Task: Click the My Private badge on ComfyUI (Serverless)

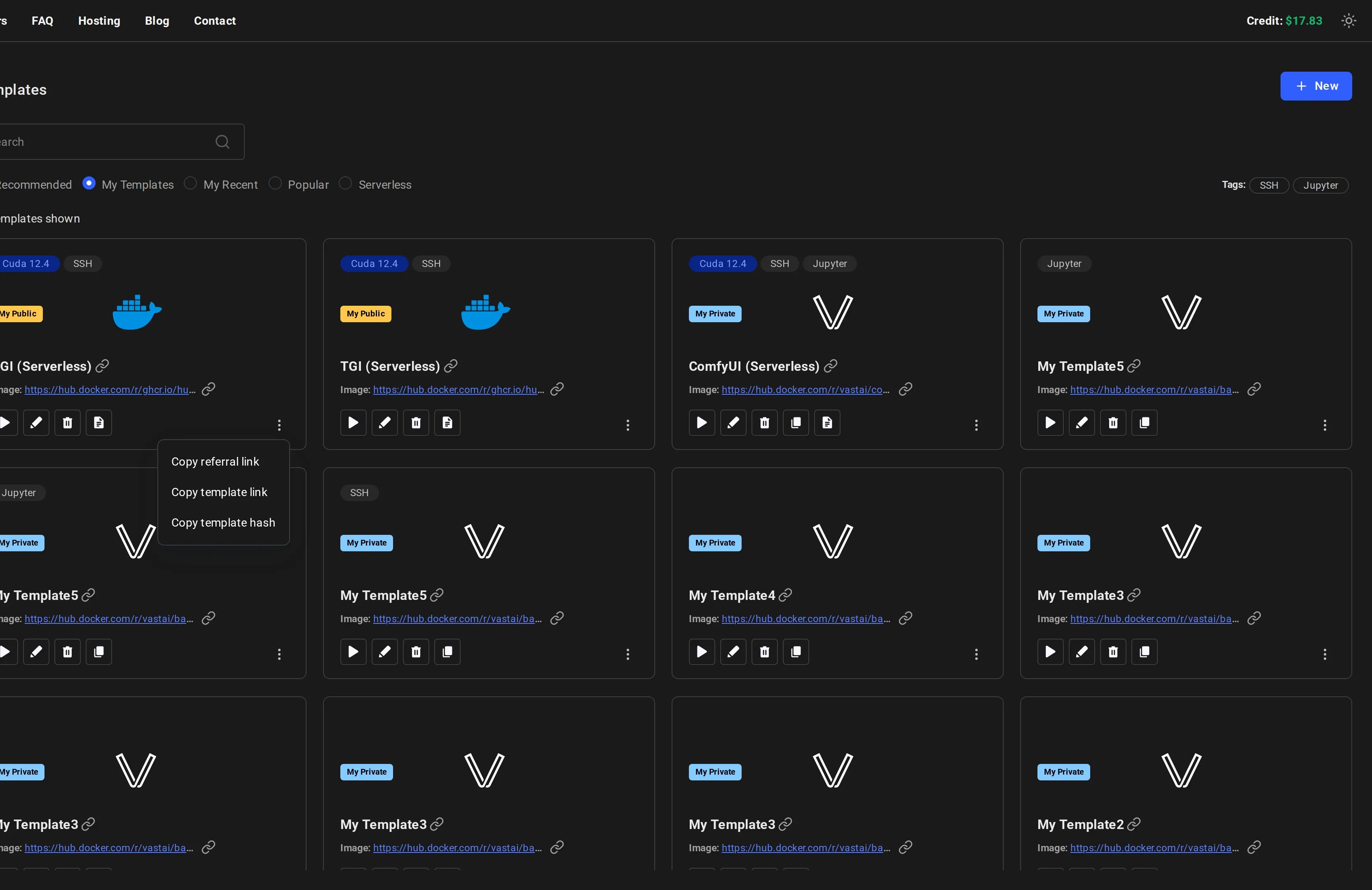Action: coord(715,314)
